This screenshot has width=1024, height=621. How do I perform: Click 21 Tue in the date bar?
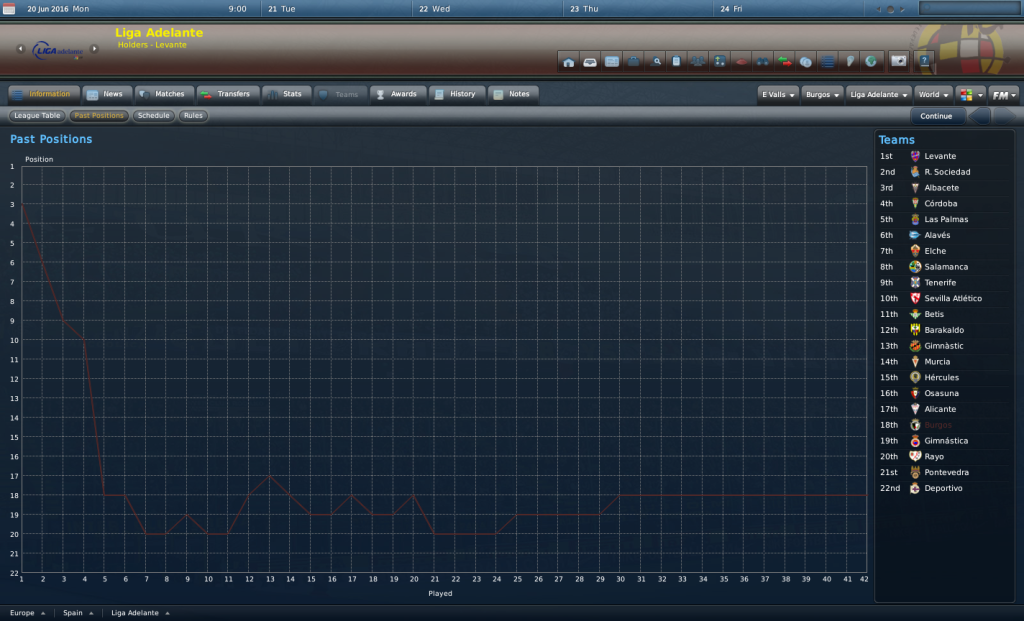point(281,9)
